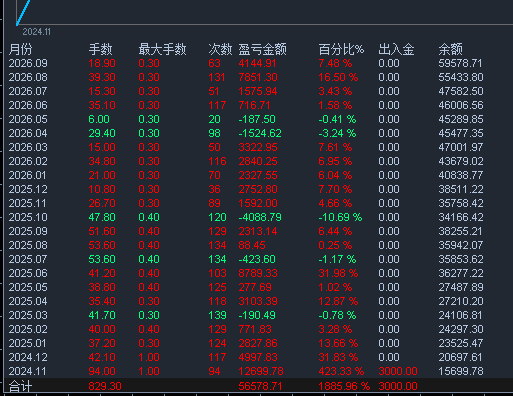The height and width of the screenshot is (396, 513).
Task: Click the 合计 total row label
Action: (20, 387)
